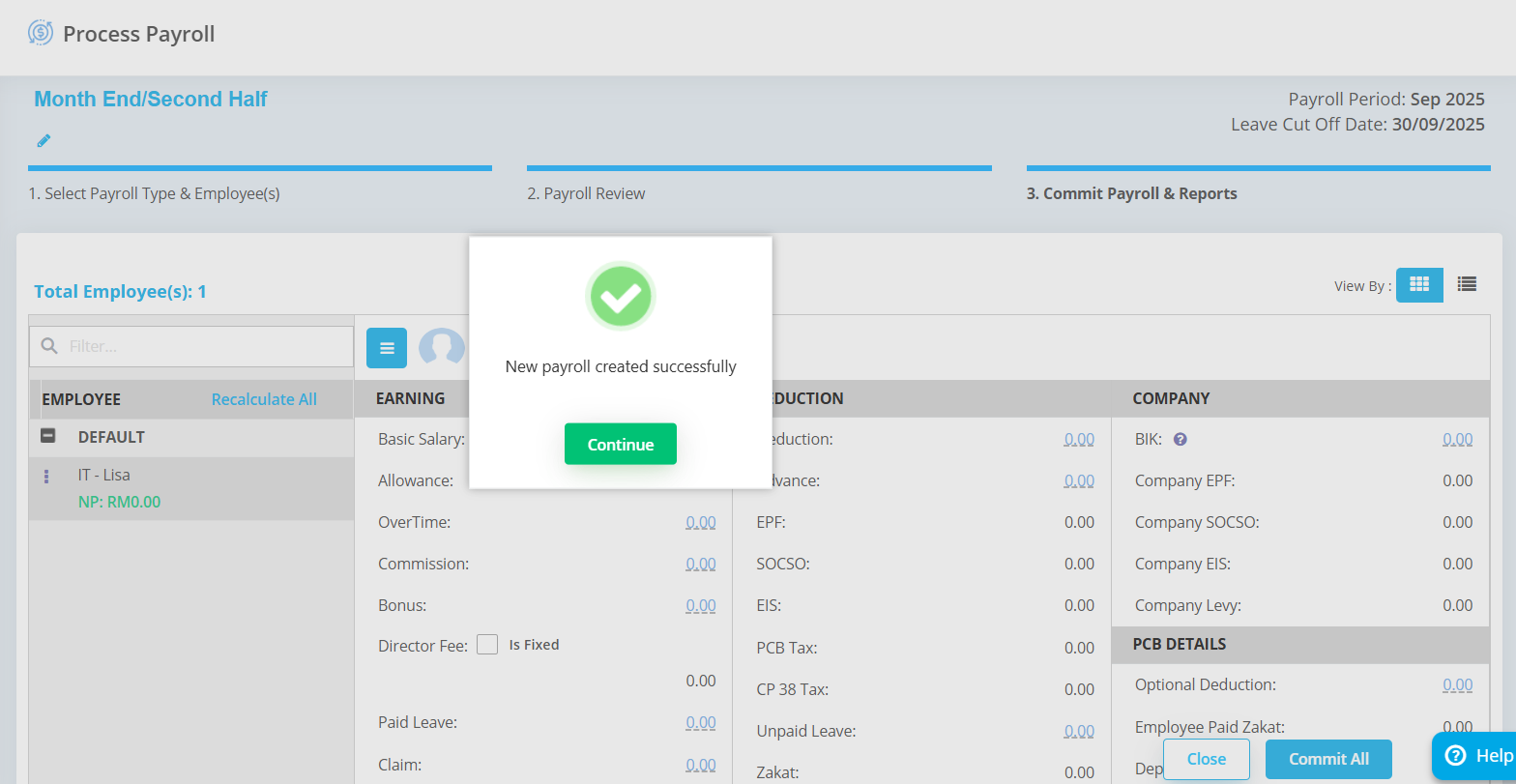Image resolution: width=1516 pixels, height=784 pixels.
Task: Open the three-dot options for IT - Lisa
Action: point(46,477)
